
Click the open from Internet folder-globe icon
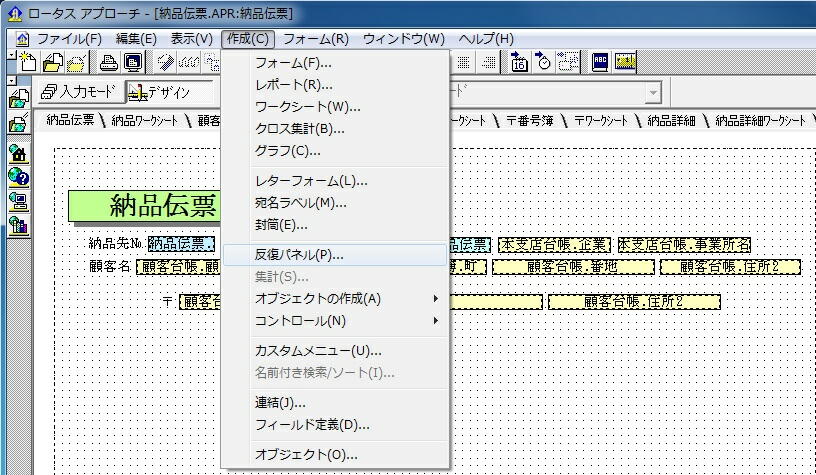pos(19,98)
